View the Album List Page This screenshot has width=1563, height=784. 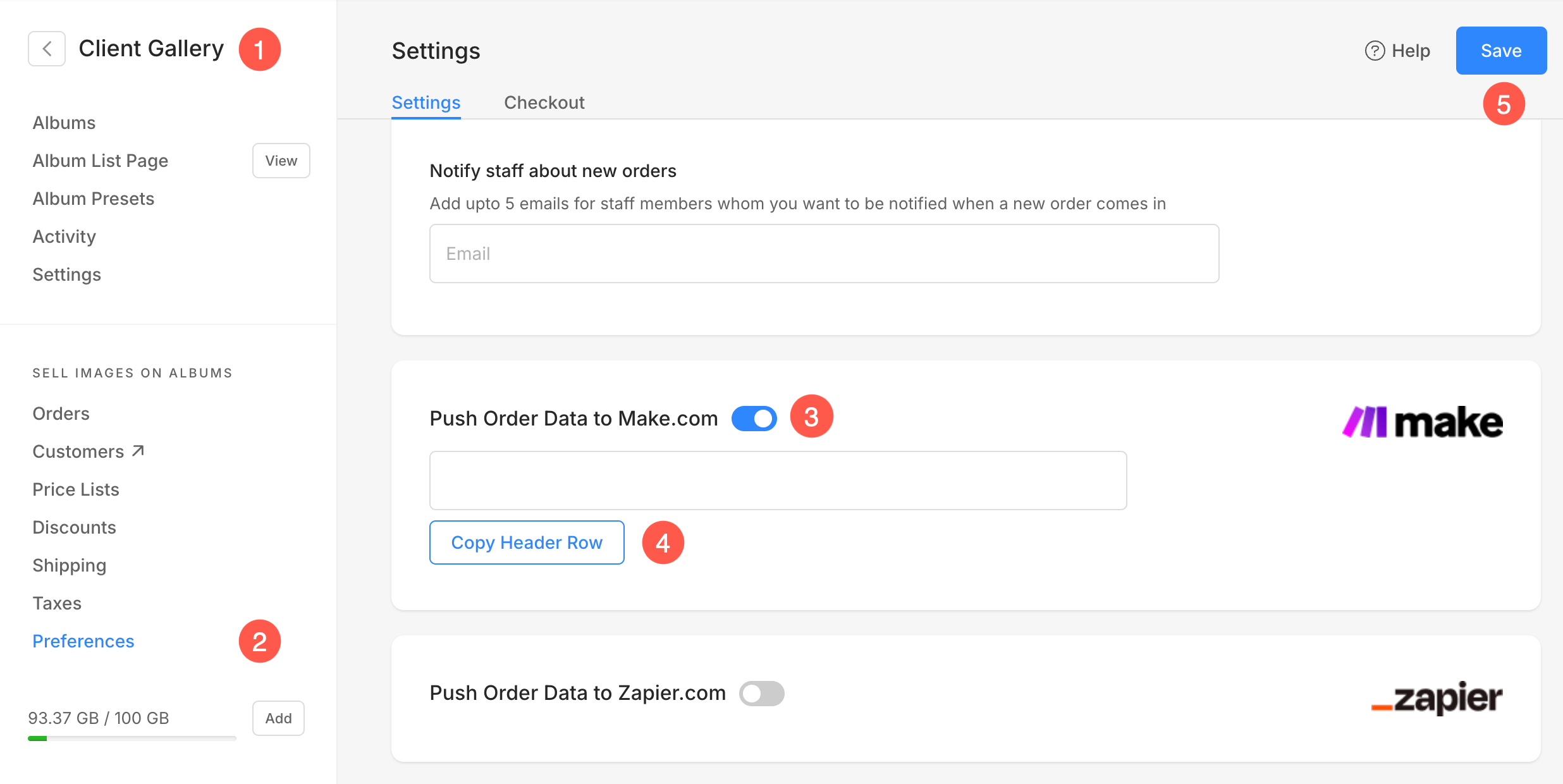(x=281, y=161)
